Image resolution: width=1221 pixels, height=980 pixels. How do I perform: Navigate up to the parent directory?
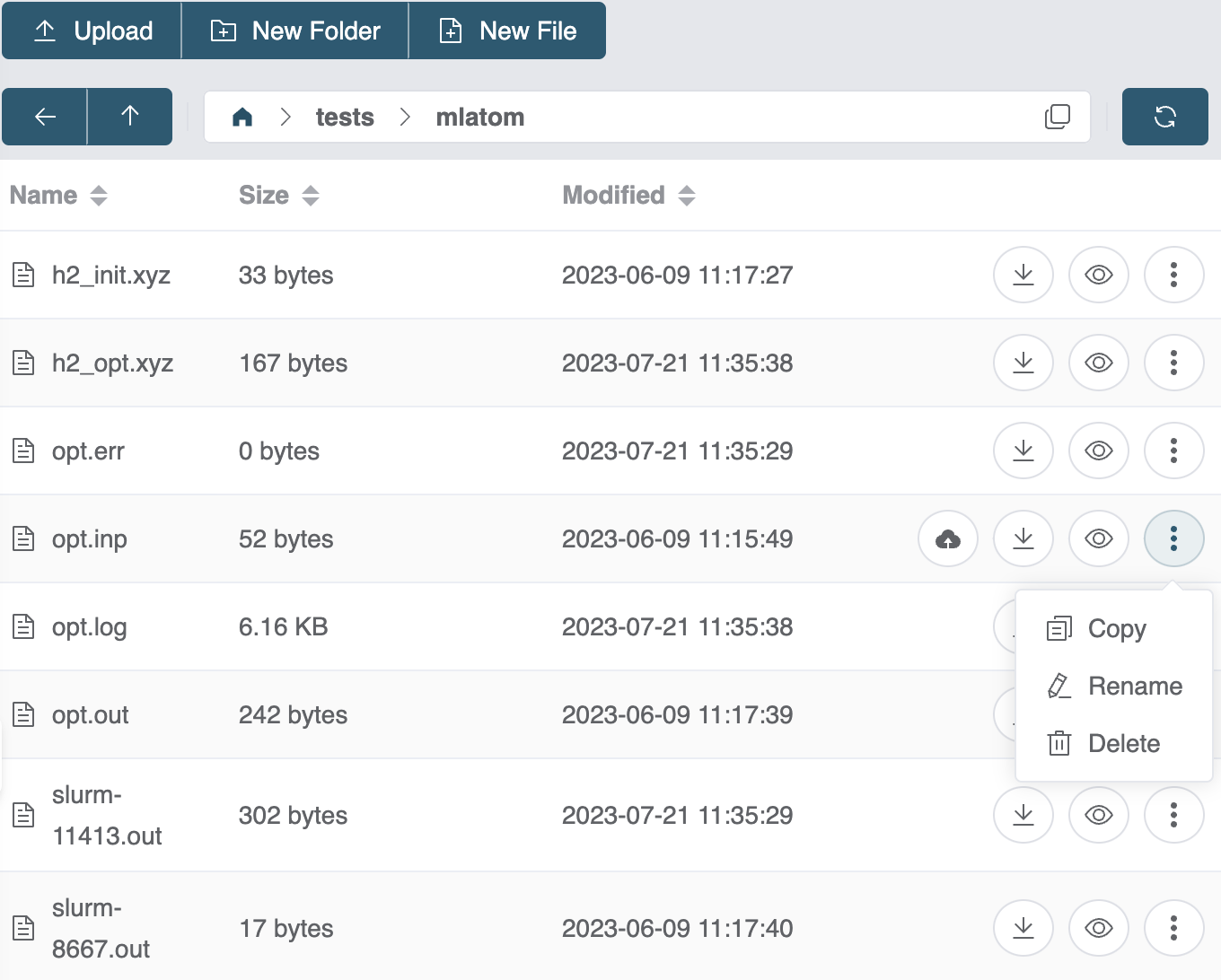130,117
